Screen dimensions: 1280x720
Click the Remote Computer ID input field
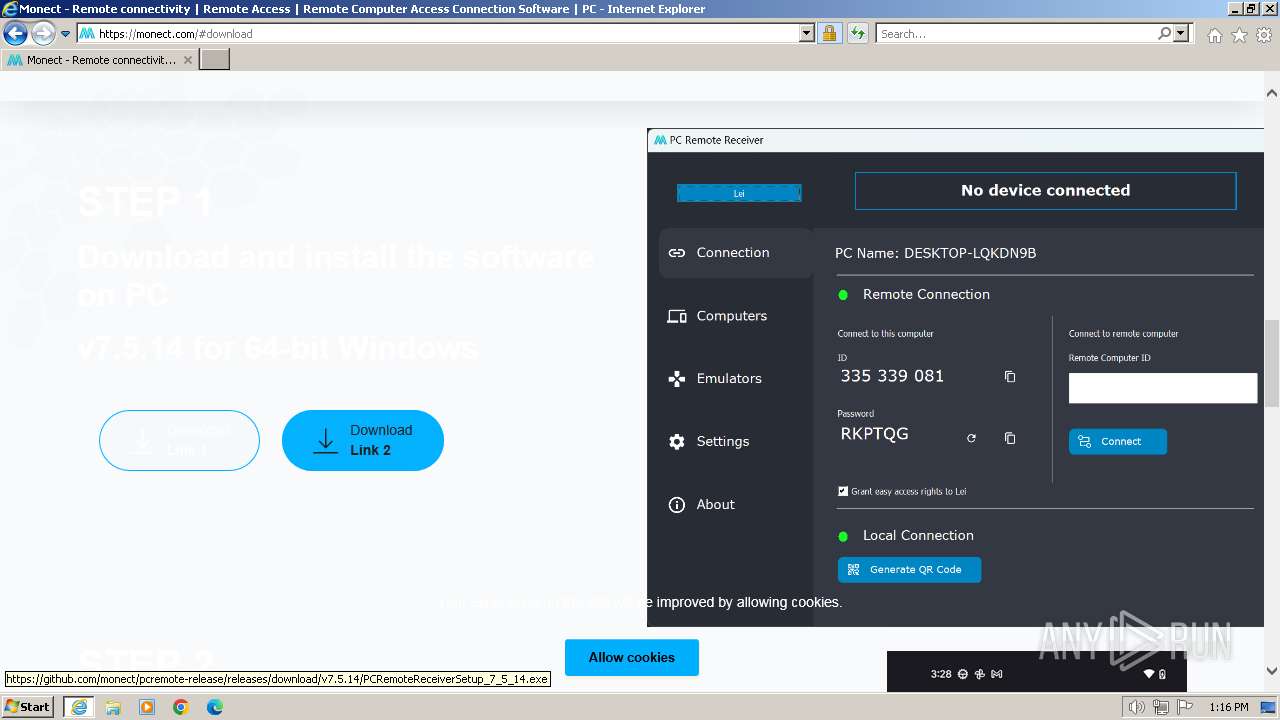1162,388
